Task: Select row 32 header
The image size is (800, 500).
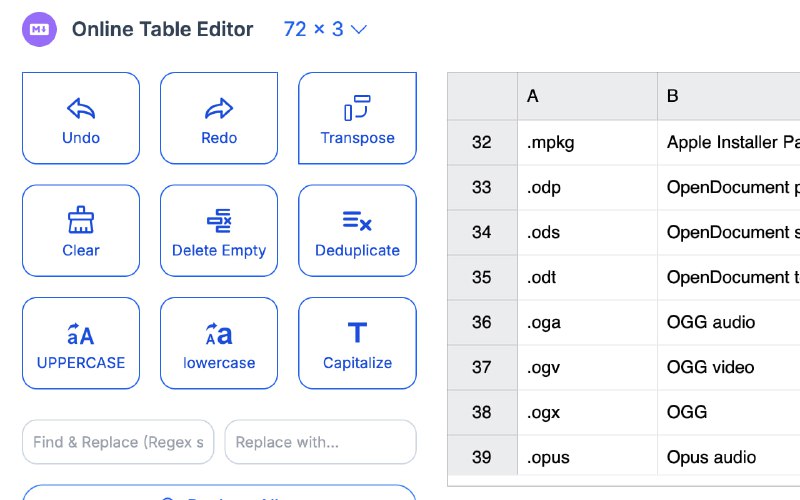Action: coord(482,143)
